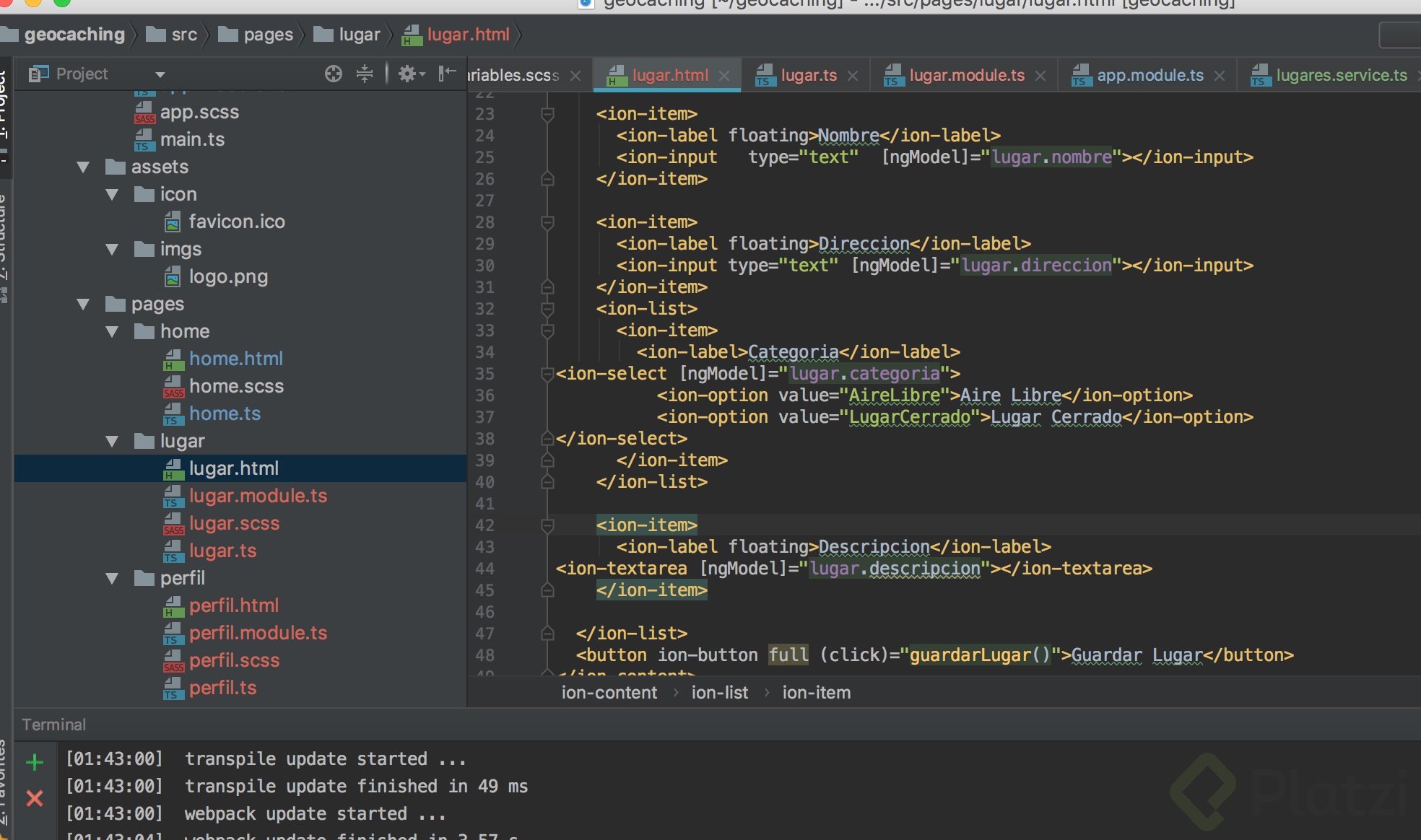Toggle fold marker at line 23

click(x=547, y=114)
